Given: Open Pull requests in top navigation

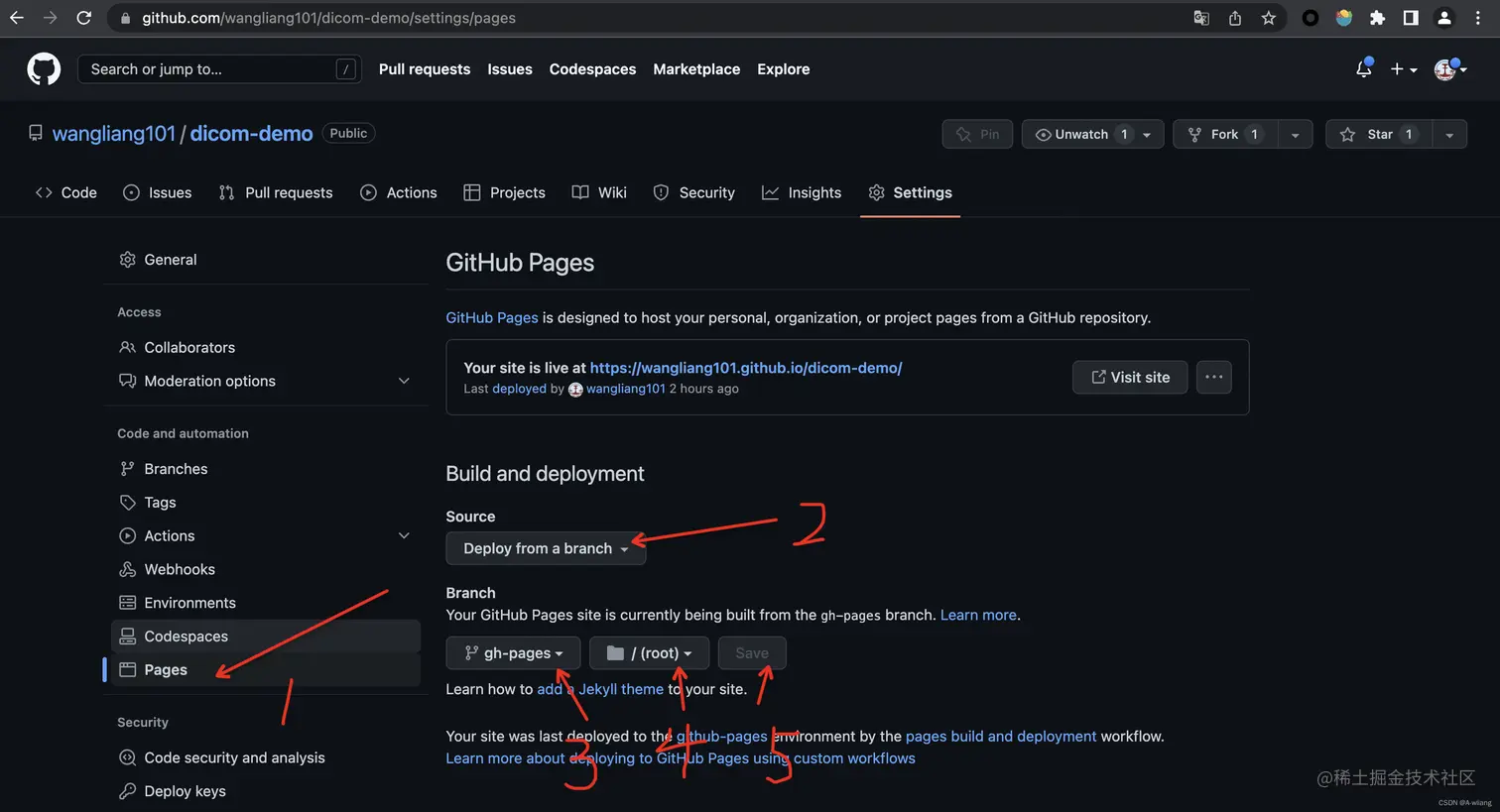Looking at the screenshot, I should 425,69.
